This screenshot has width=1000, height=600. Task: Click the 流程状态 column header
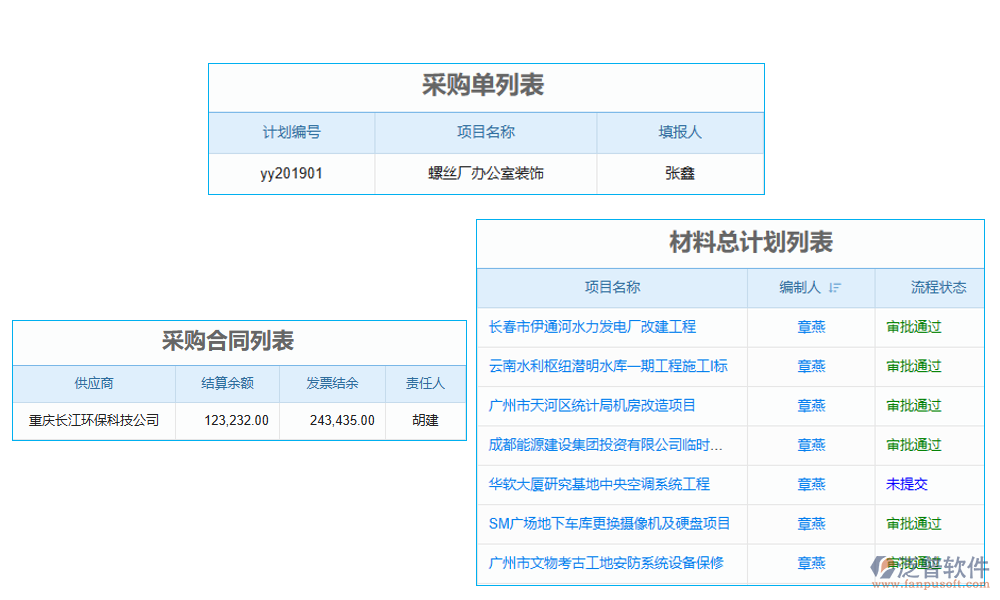click(x=929, y=288)
